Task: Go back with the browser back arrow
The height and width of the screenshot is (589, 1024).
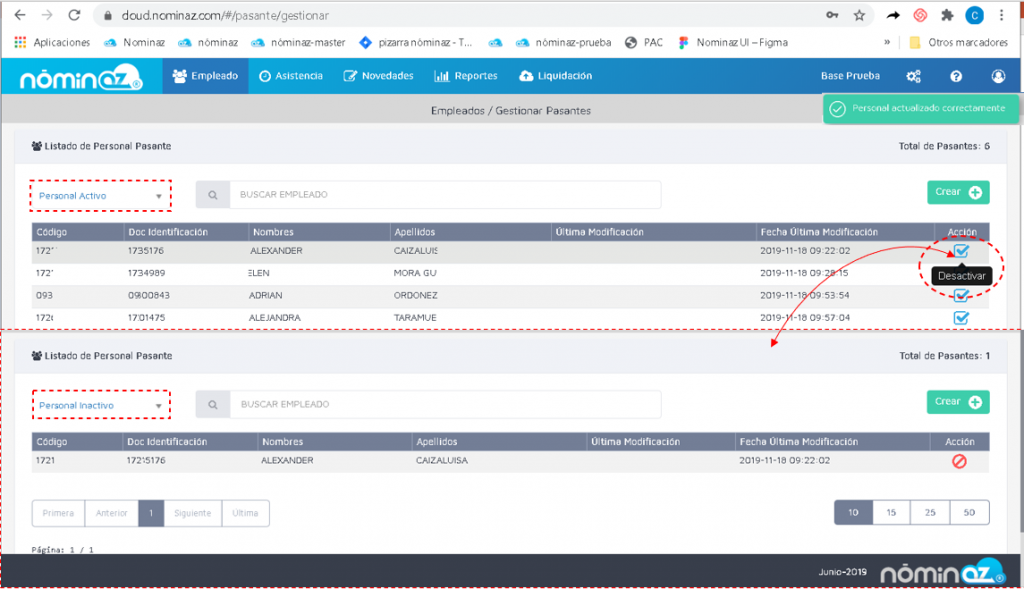Action: pos(20,15)
